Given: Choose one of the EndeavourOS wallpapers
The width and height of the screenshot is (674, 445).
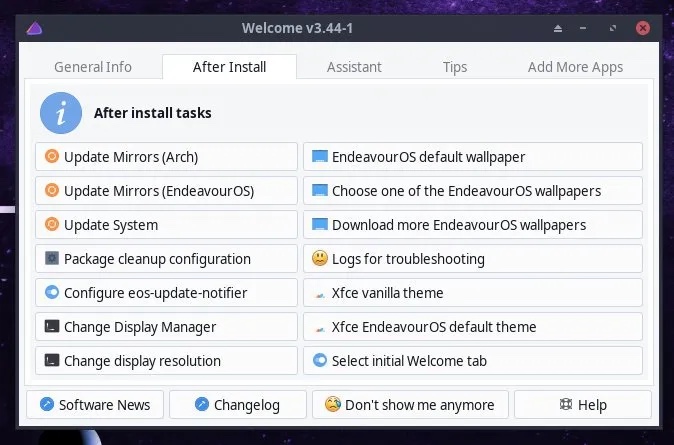Looking at the screenshot, I should click(472, 191).
